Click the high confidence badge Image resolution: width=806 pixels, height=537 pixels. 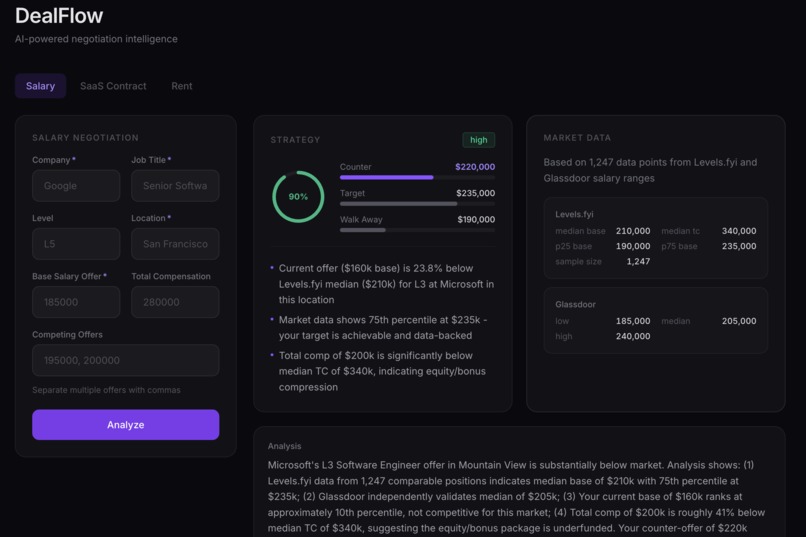click(479, 140)
